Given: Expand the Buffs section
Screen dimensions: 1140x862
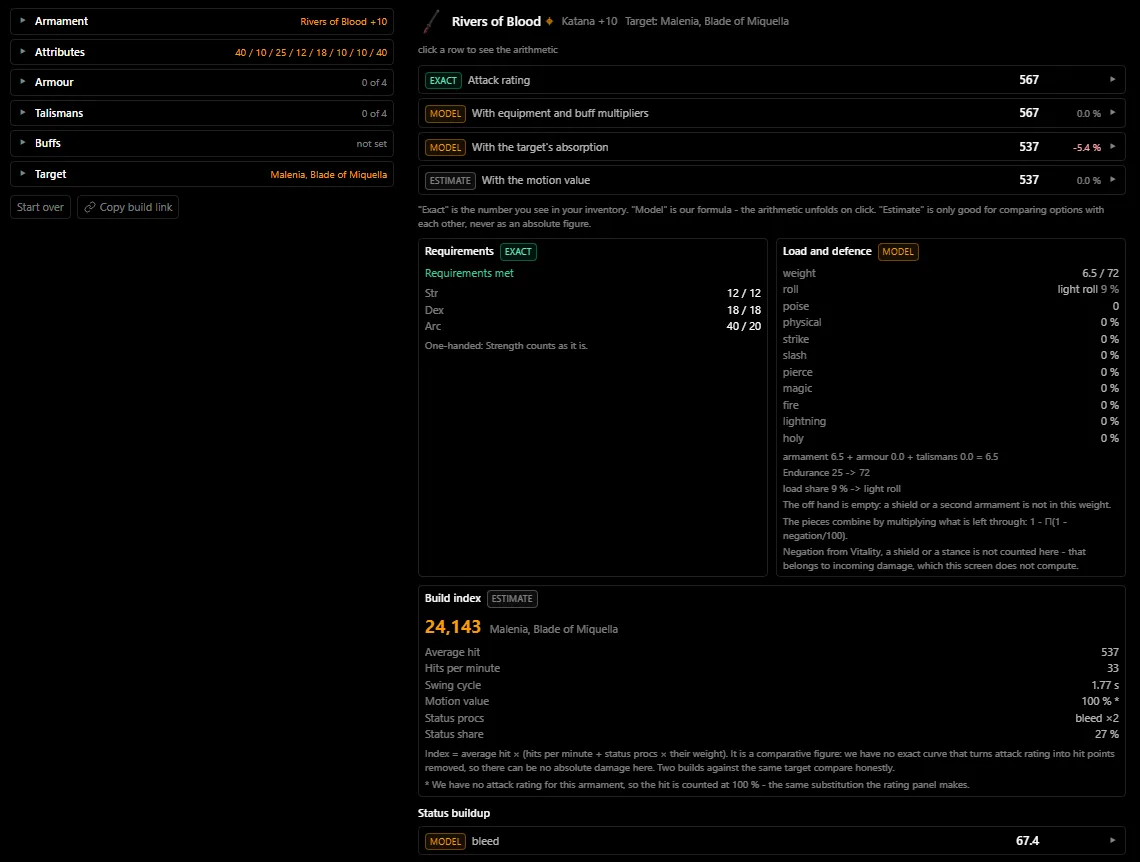Looking at the screenshot, I should [202, 143].
